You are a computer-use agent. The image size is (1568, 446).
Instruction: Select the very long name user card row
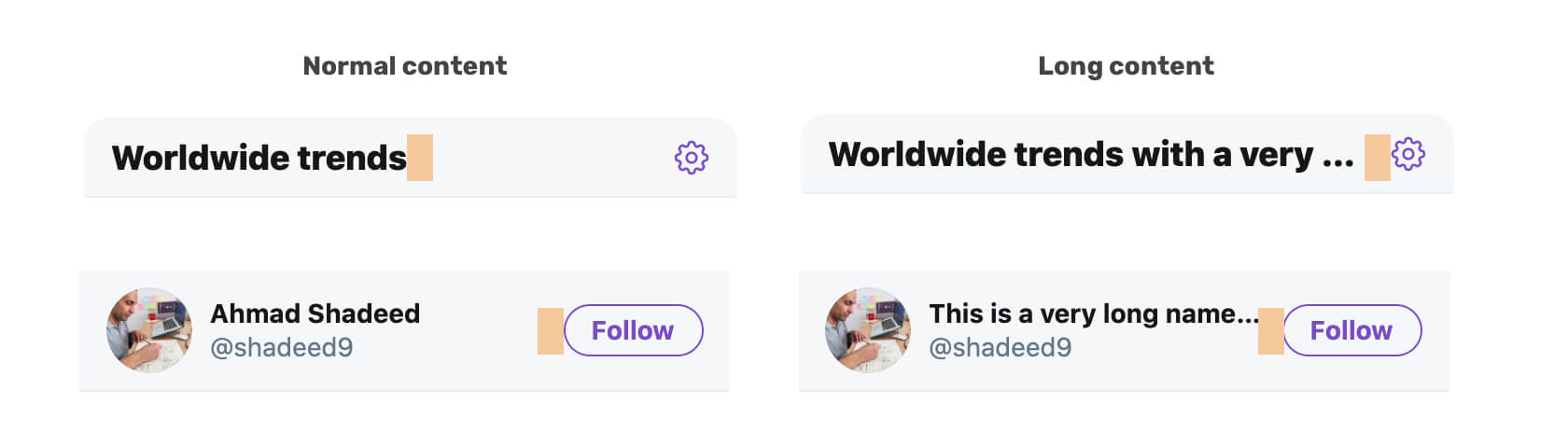pyautogui.click(x=1167, y=373)
